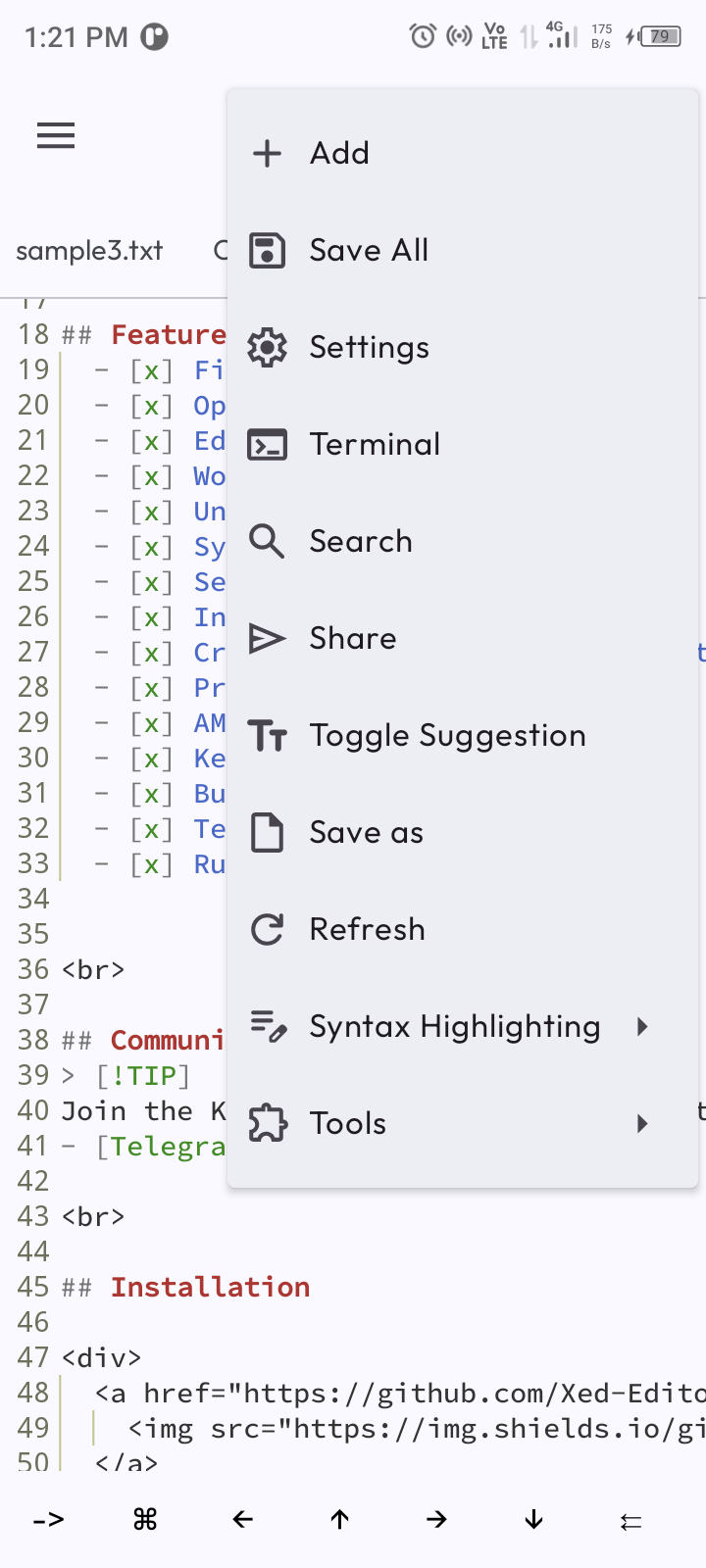Click the Save All floppy icon
Viewport: 706px width, 1568px height.
[x=267, y=250]
